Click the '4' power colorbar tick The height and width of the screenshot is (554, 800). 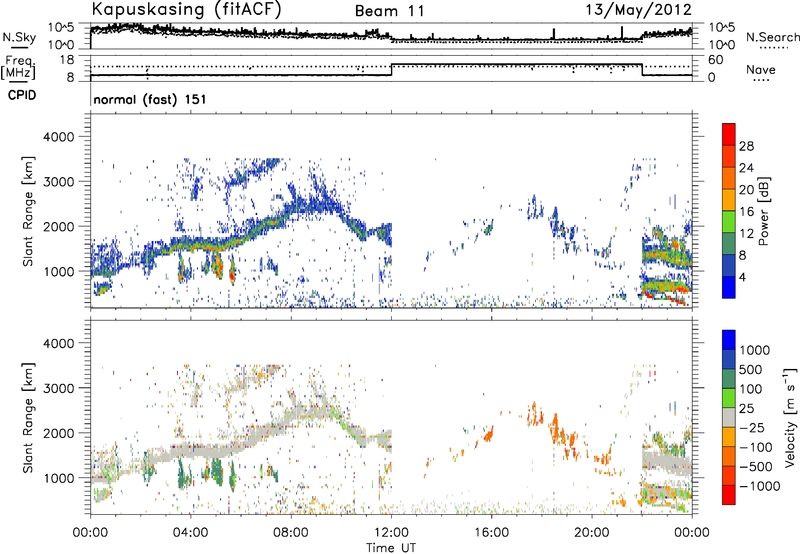[x=742, y=277]
